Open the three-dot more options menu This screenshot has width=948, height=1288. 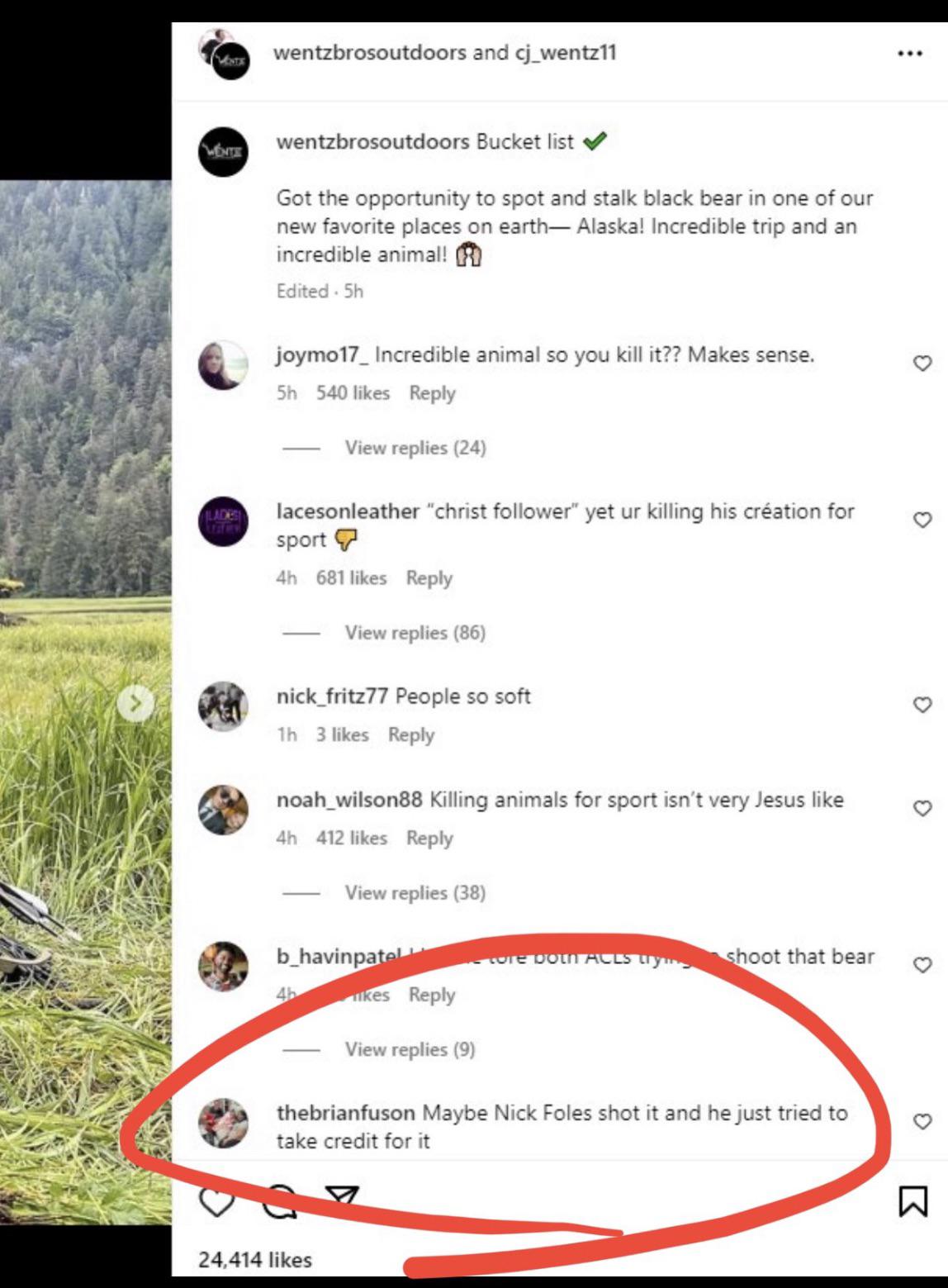[909, 54]
